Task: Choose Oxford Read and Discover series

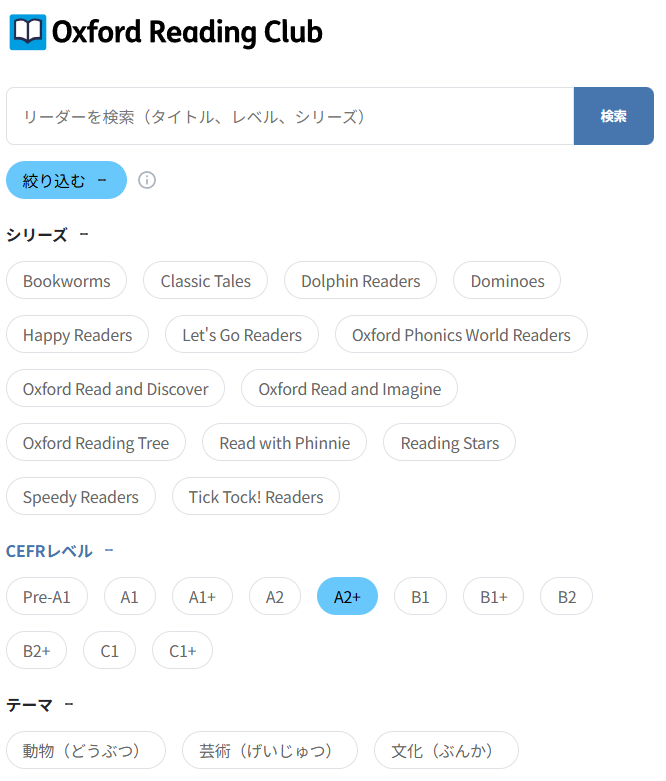Action: tap(115, 388)
